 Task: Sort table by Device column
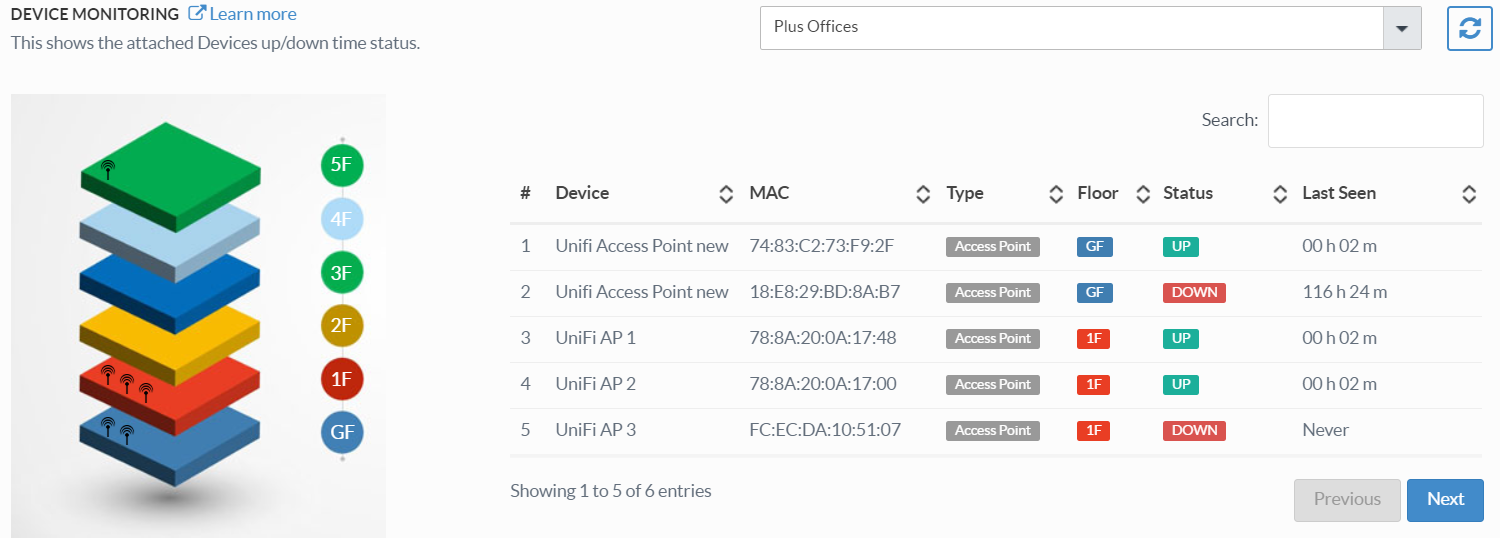pyautogui.click(x=726, y=194)
